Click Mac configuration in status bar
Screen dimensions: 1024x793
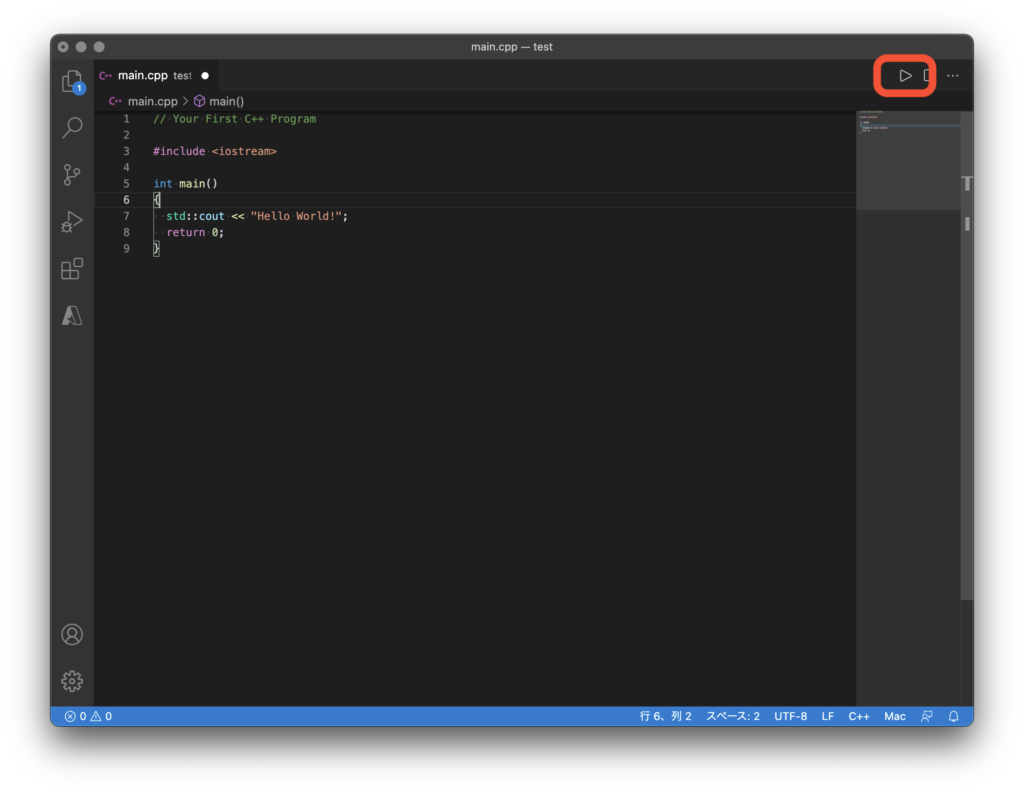pyautogui.click(x=895, y=716)
